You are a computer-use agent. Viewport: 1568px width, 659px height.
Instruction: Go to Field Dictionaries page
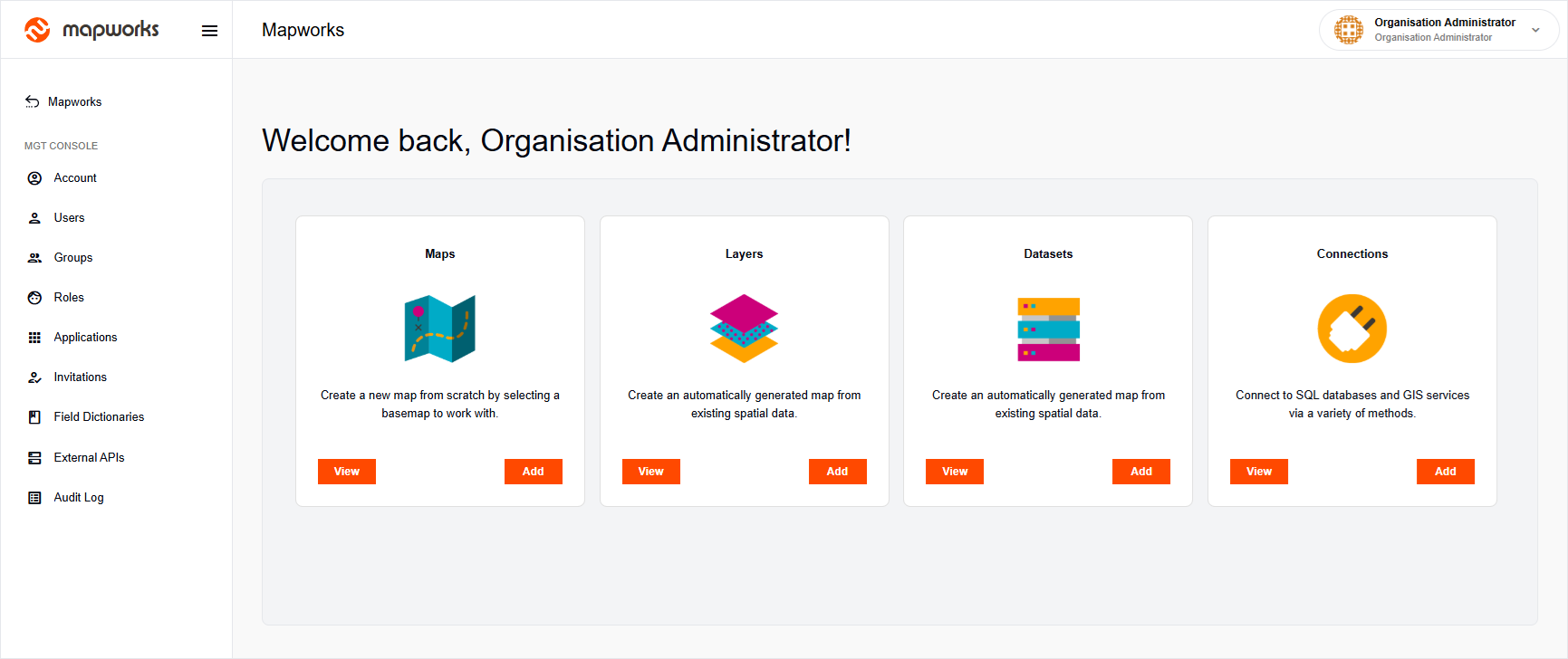click(x=99, y=417)
